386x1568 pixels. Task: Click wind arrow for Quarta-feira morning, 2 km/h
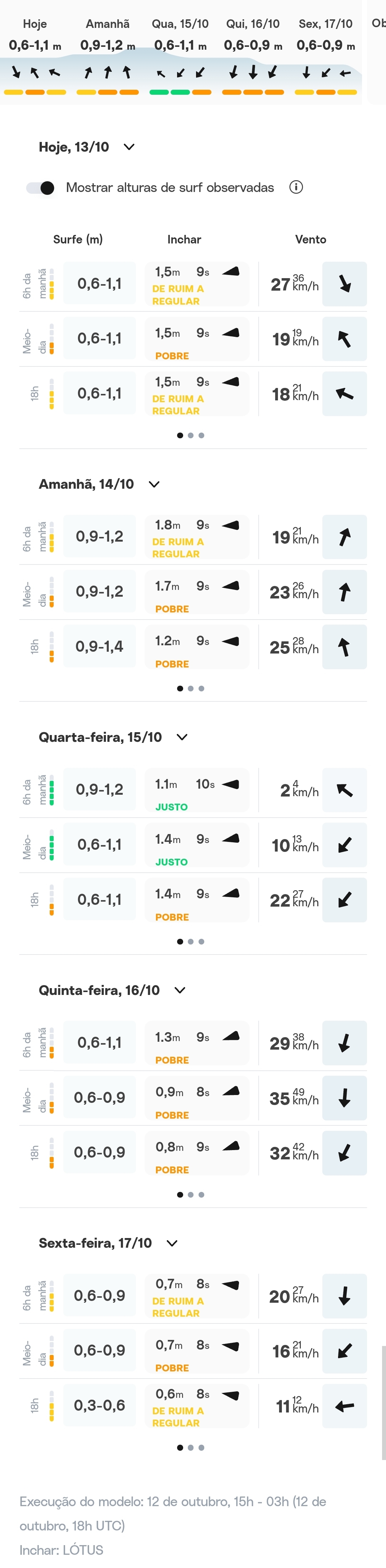(345, 790)
